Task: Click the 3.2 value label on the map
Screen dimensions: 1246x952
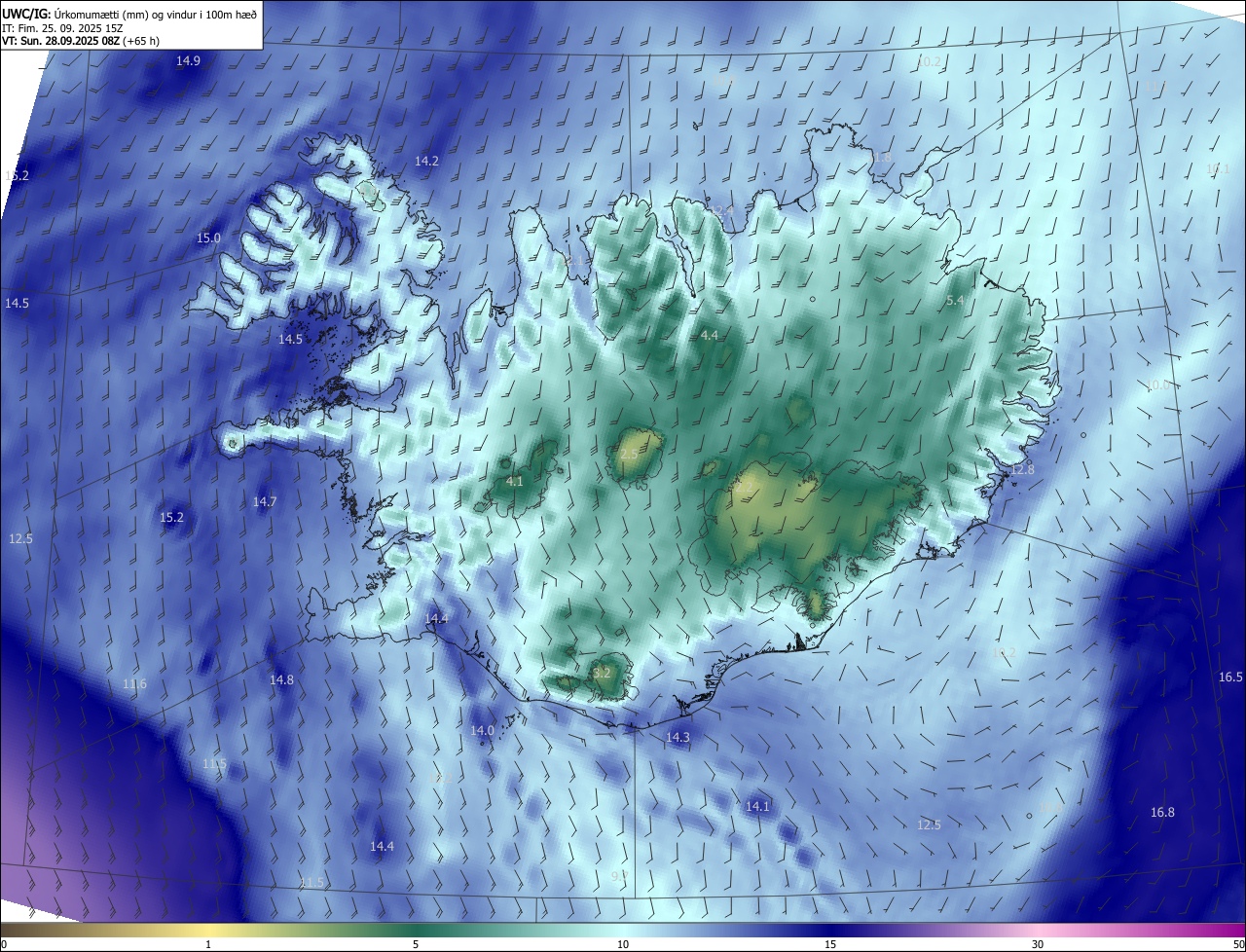Action: pyautogui.click(x=602, y=674)
